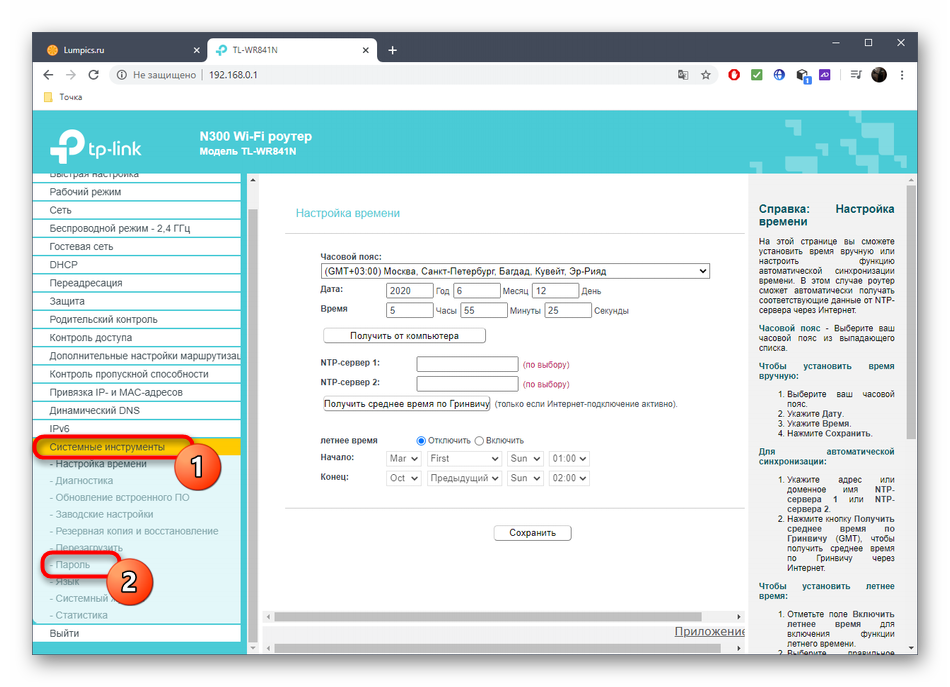Screen dimensions: 950x687
Task: Reload the router page
Action: tap(94, 75)
